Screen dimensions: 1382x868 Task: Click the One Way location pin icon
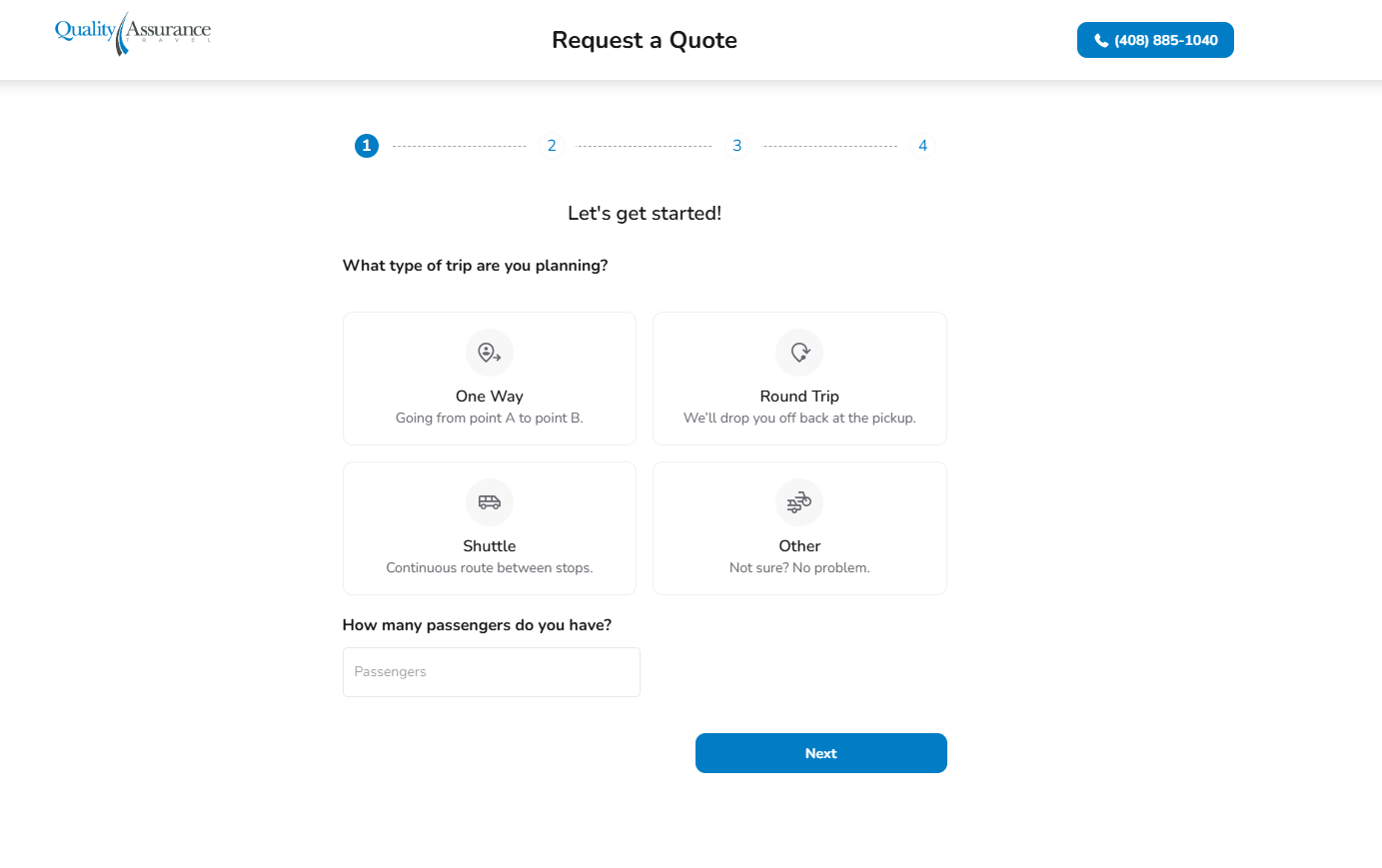coord(490,353)
